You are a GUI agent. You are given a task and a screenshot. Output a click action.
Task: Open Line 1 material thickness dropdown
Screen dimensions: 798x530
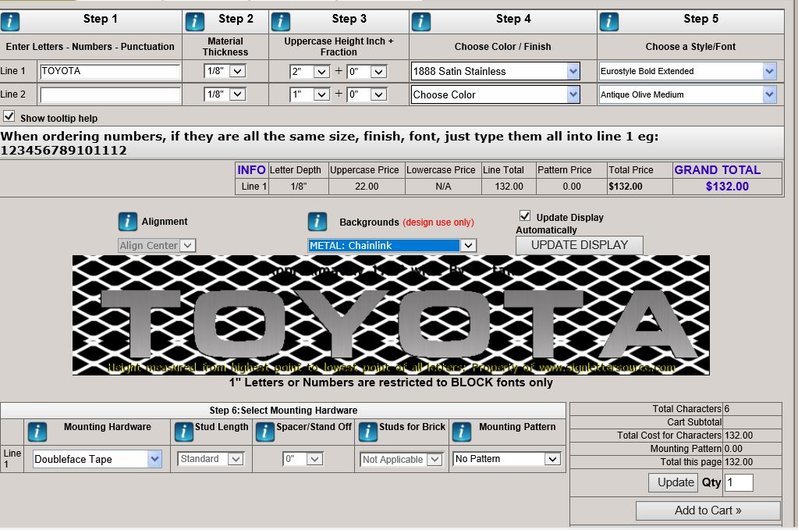225,71
